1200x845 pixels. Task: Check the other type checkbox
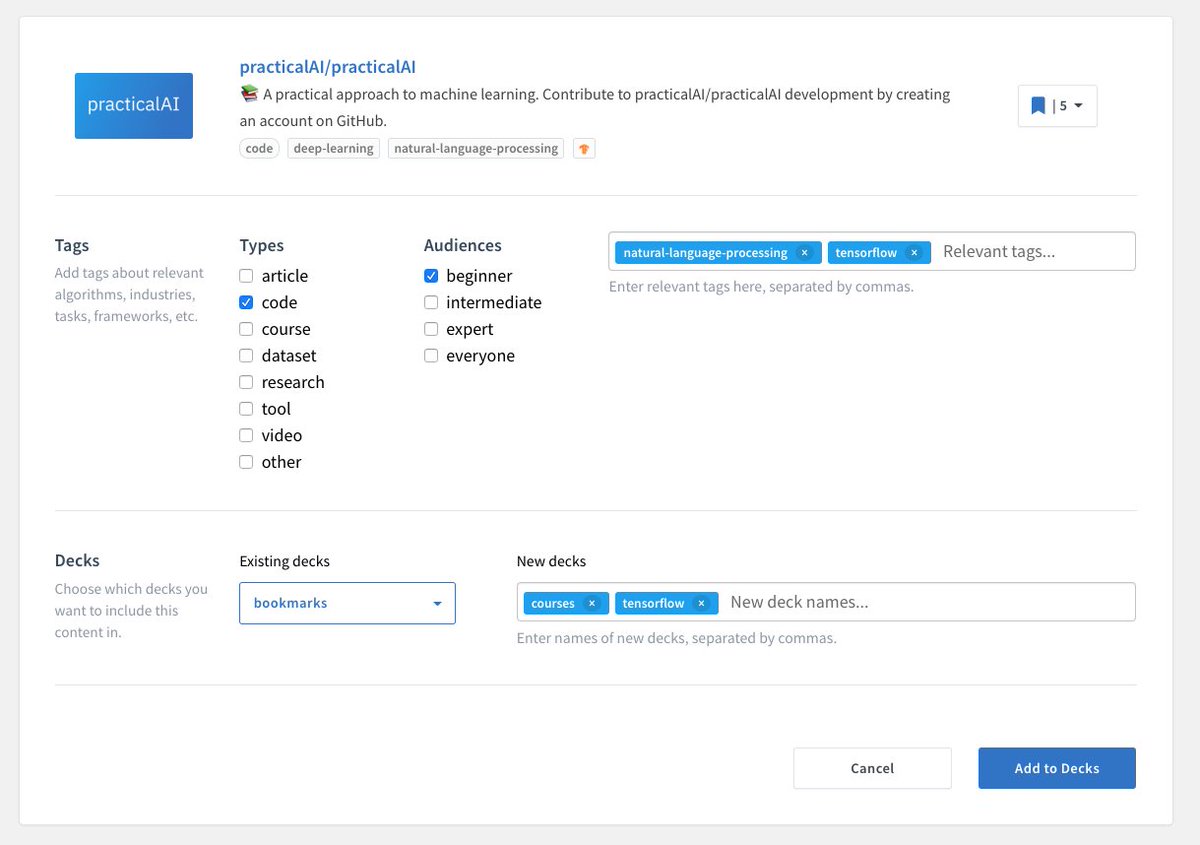pyautogui.click(x=246, y=462)
